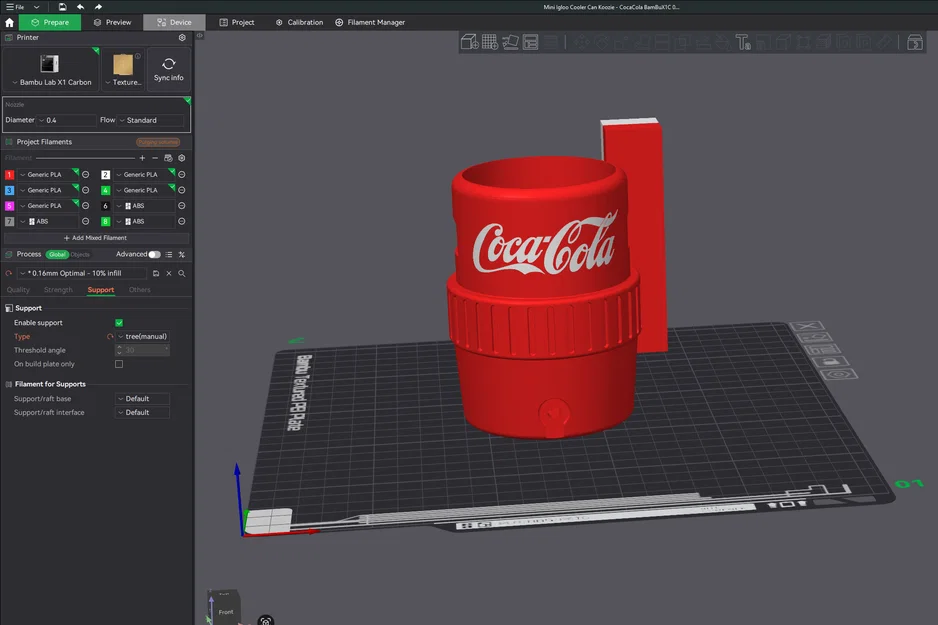The height and width of the screenshot is (625, 938).
Task: Add a new plate via grid icon
Action: [490, 42]
